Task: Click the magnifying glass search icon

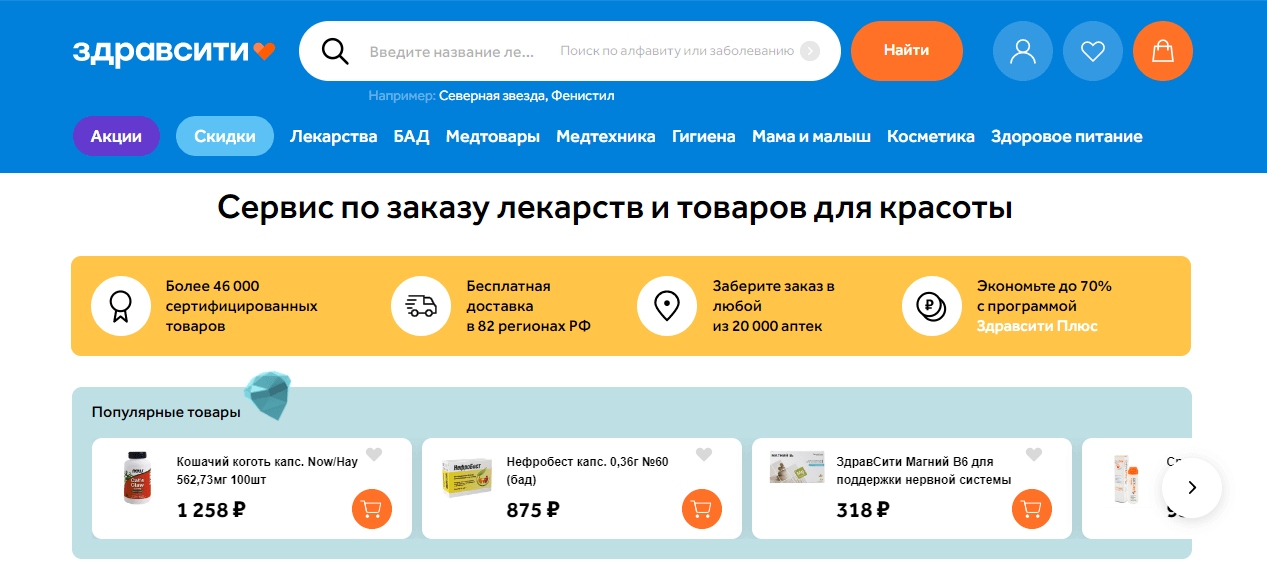Action: click(334, 51)
